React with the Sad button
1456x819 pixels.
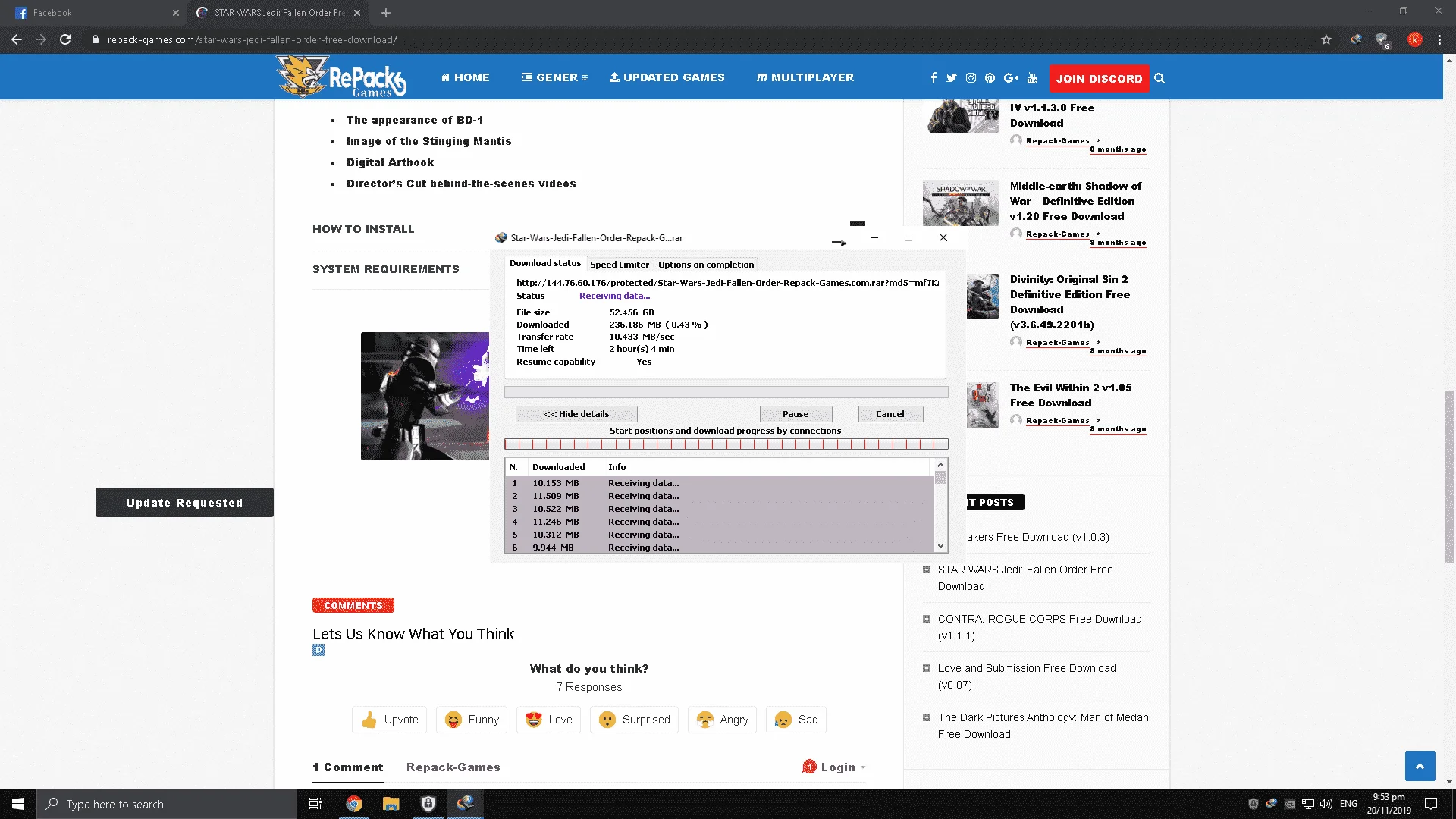(796, 720)
